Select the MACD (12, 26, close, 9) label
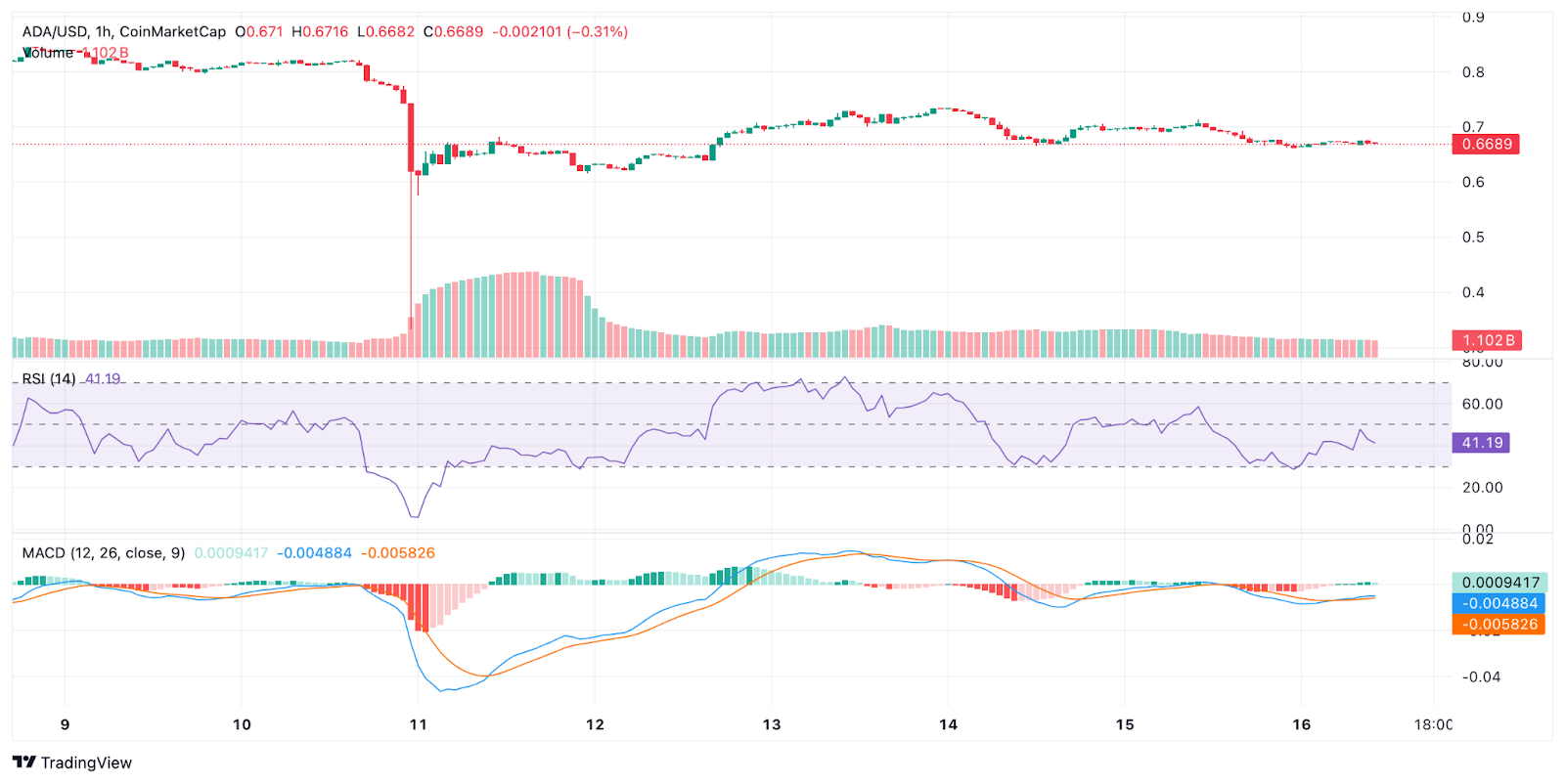The height and width of the screenshot is (784, 1565). pyautogui.click(x=104, y=552)
